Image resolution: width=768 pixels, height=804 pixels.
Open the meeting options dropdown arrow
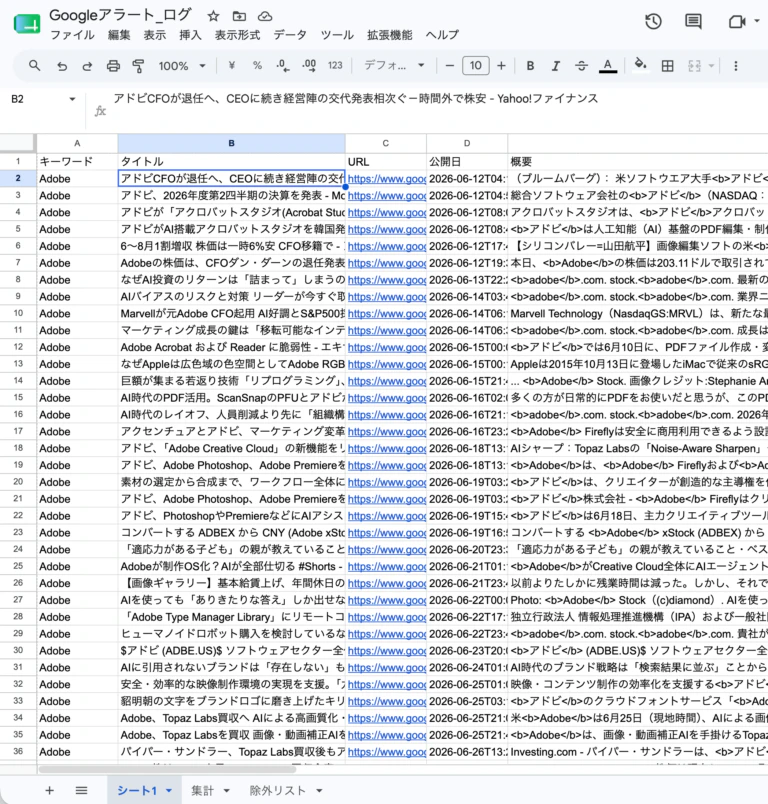click(757, 21)
